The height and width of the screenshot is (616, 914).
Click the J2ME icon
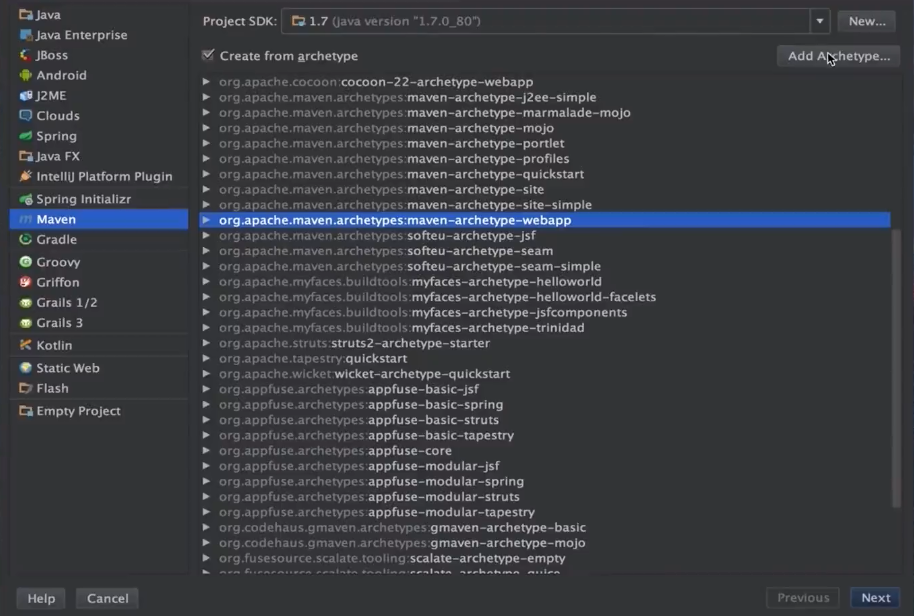(26, 96)
